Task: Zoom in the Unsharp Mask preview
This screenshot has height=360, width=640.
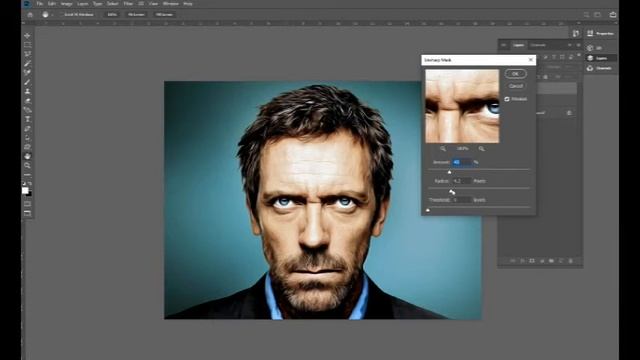Action: click(x=482, y=149)
